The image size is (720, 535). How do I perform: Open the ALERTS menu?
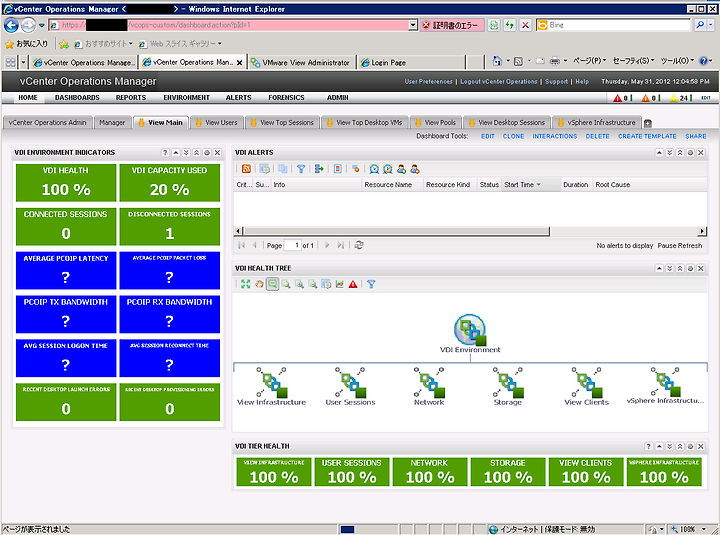(x=238, y=97)
